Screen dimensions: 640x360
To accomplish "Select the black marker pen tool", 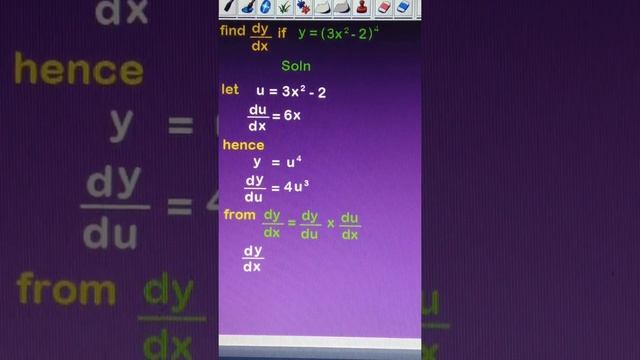I will (x=229, y=7).
